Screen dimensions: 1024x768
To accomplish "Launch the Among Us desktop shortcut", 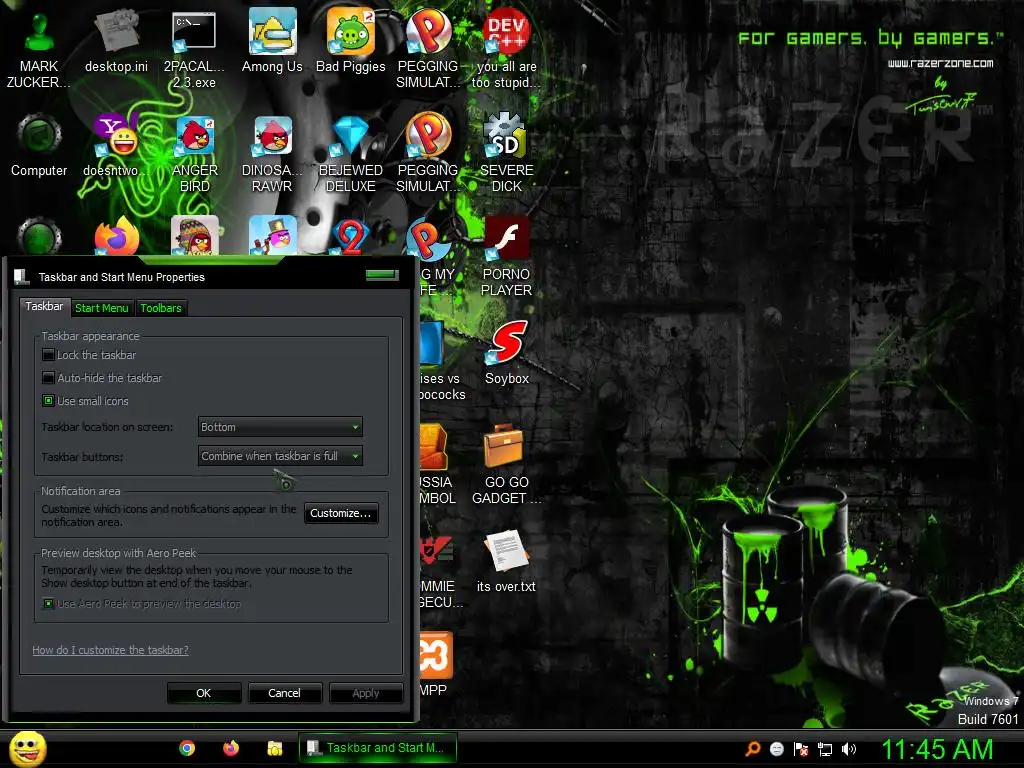I will tap(272, 42).
